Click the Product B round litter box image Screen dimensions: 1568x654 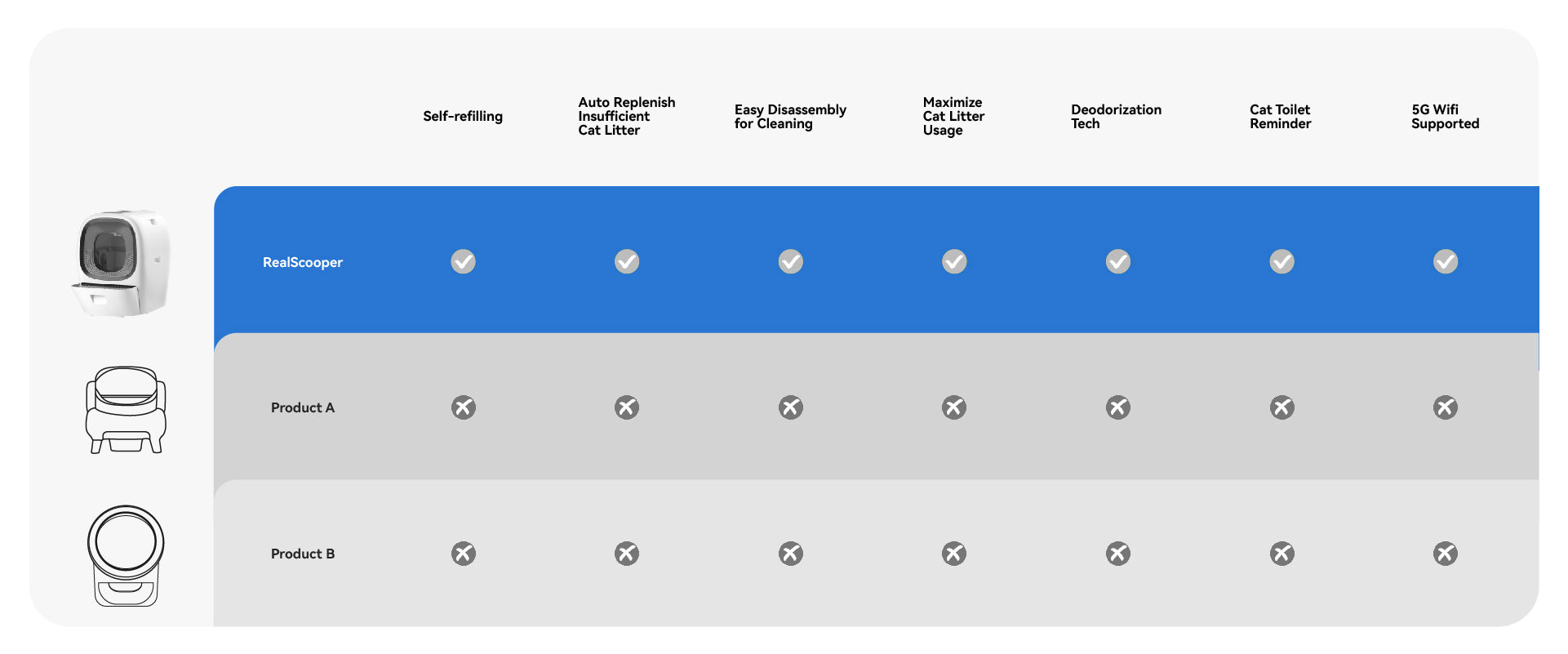click(x=126, y=555)
